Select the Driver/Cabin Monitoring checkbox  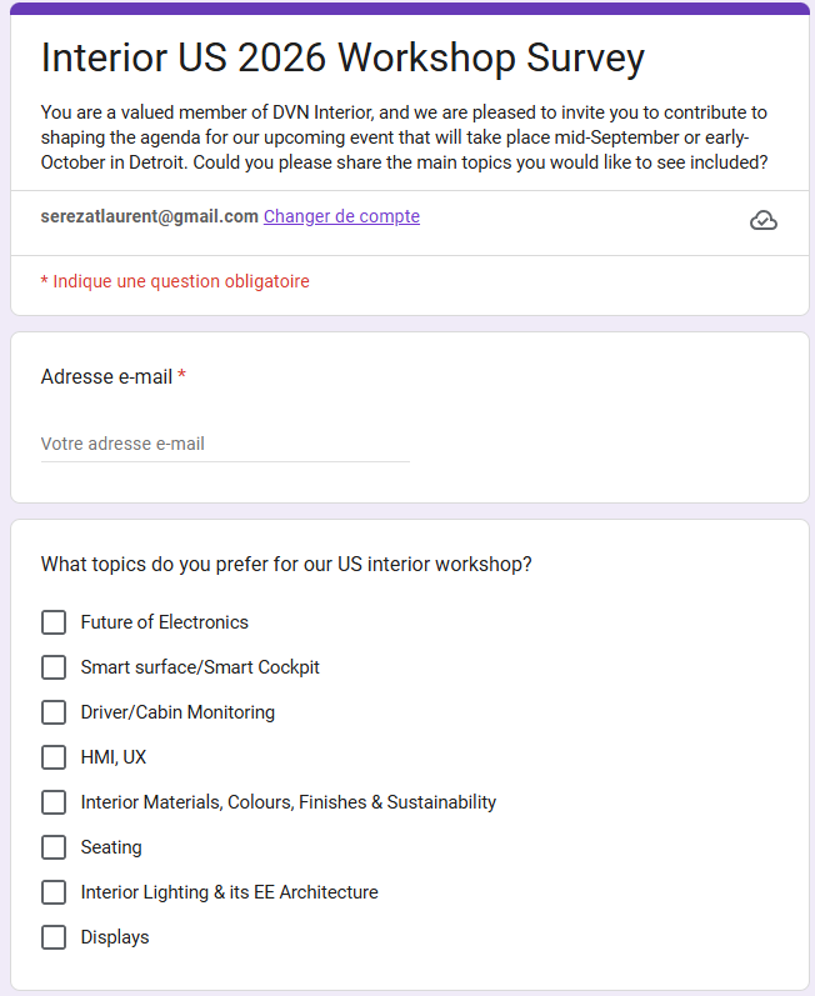click(x=54, y=713)
